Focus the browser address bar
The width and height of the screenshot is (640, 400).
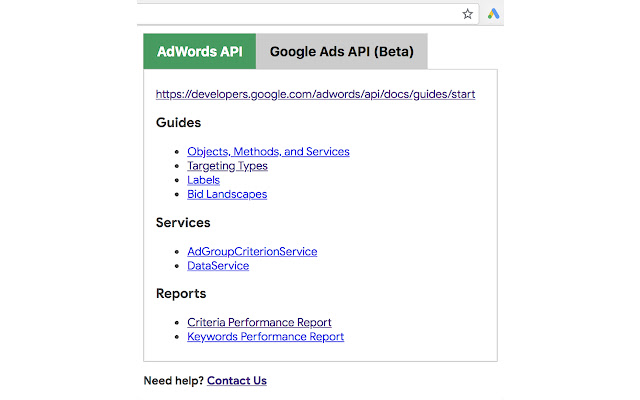tap(300, 14)
